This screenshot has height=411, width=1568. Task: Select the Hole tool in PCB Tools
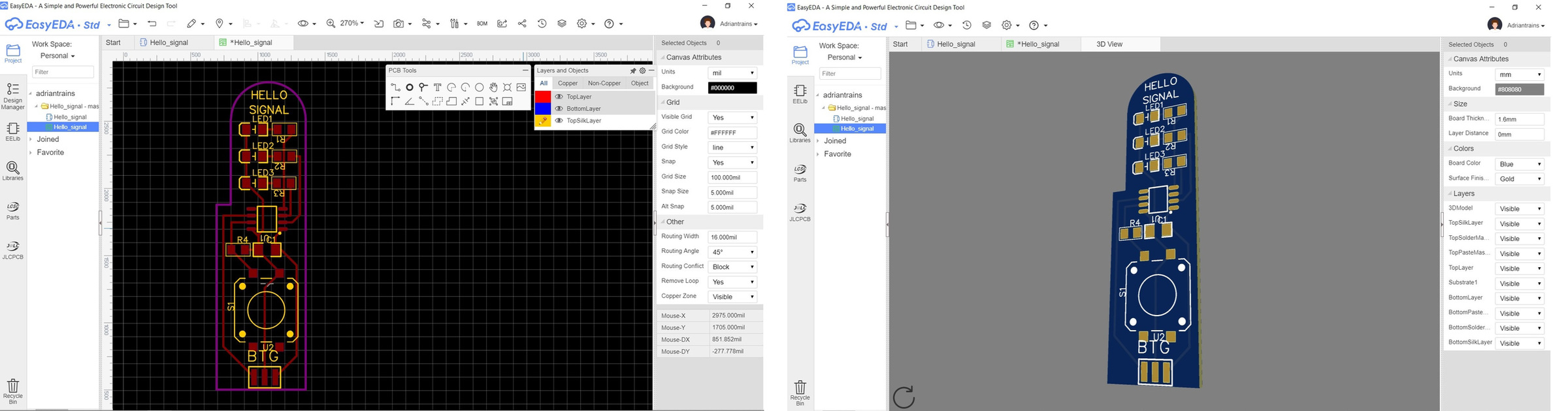click(507, 87)
